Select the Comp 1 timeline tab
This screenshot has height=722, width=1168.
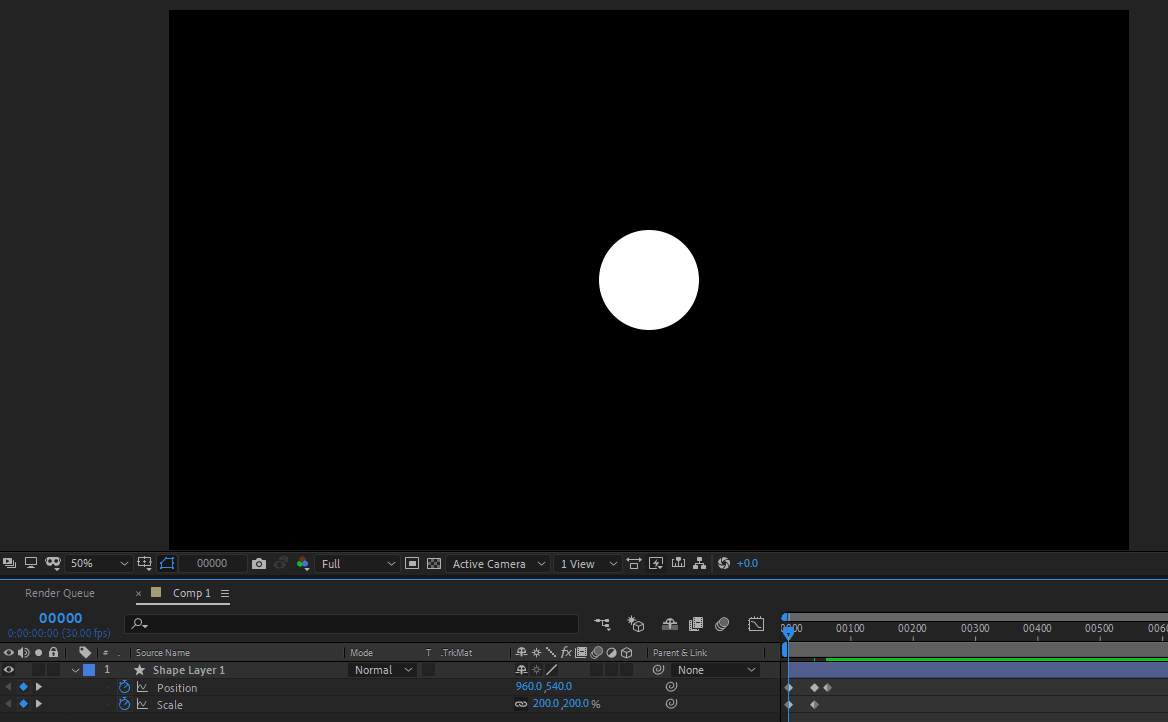[191, 593]
